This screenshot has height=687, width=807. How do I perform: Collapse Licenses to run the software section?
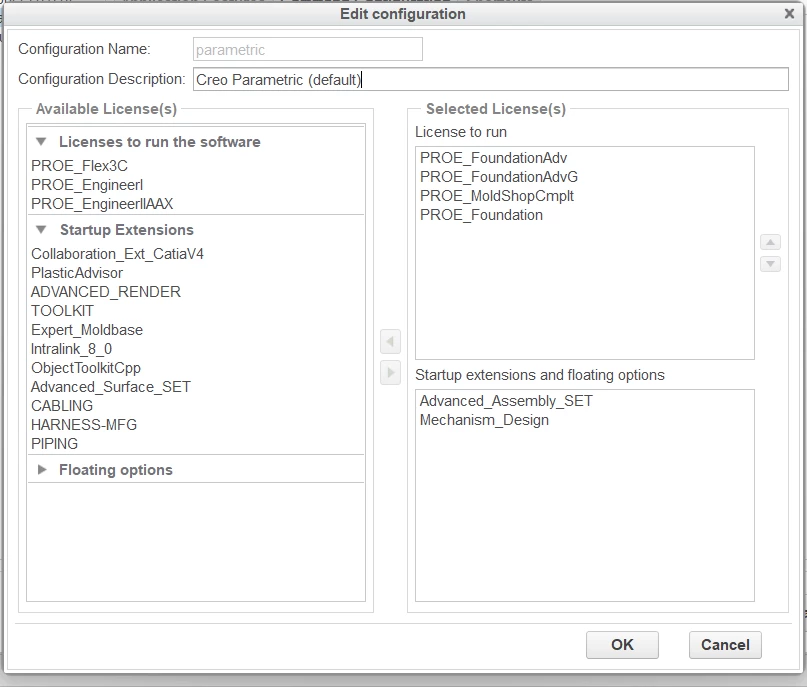[42, 142]
